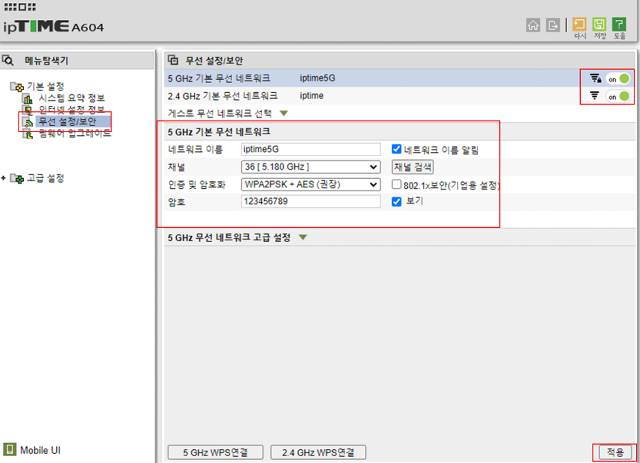Open the Mobile UI link

(x=40, y=450)
